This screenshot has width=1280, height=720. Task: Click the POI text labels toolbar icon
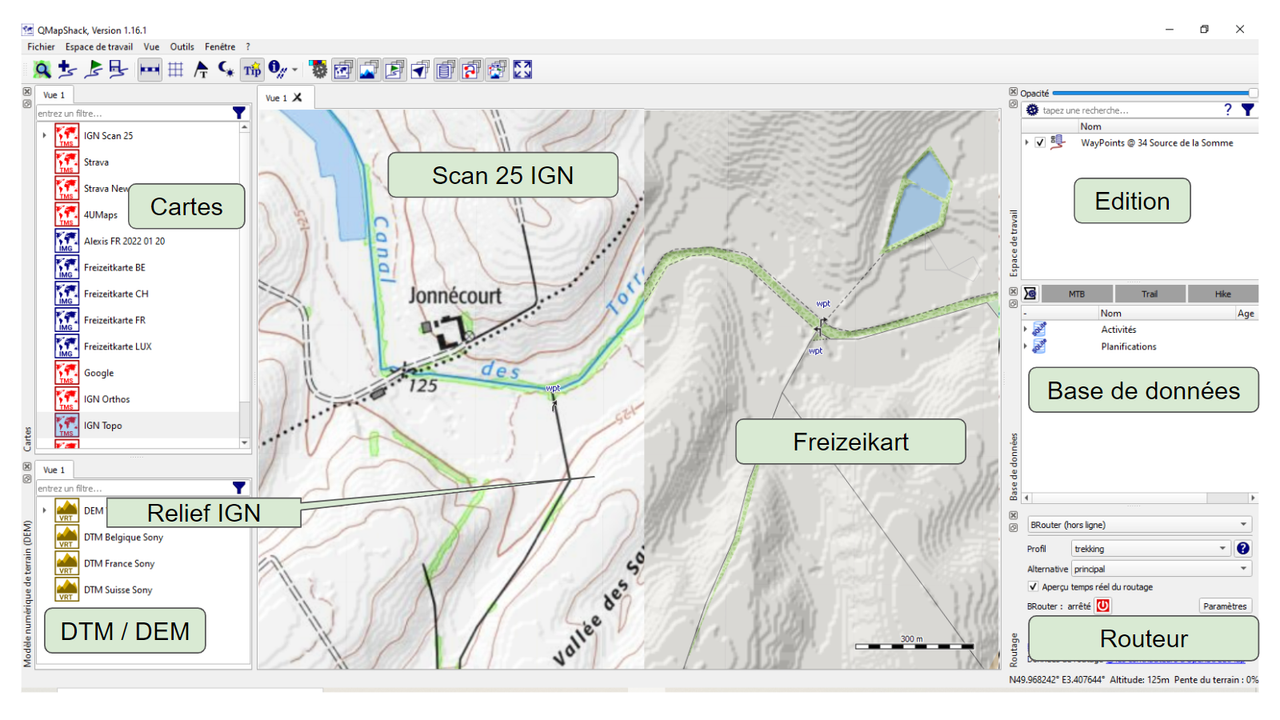click(201, 70)
